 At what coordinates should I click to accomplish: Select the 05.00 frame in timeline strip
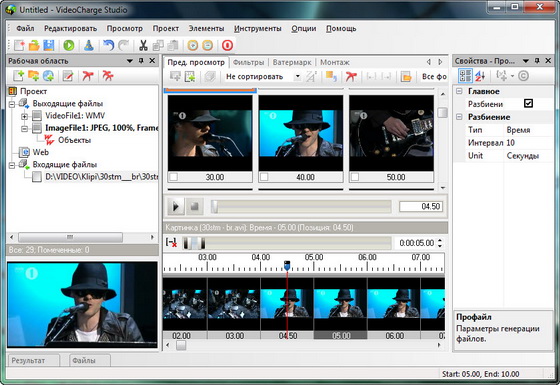(x=340, y=308)
